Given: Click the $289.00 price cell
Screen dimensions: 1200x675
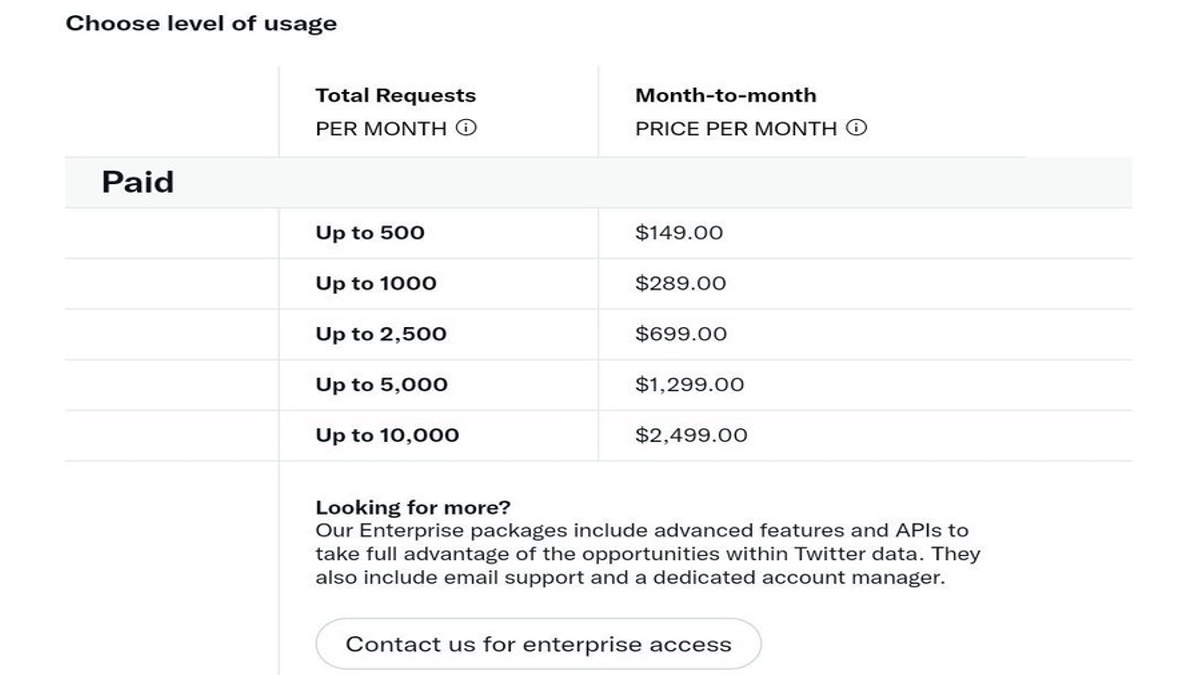Looking at the screenshot, I should [681, 284].
